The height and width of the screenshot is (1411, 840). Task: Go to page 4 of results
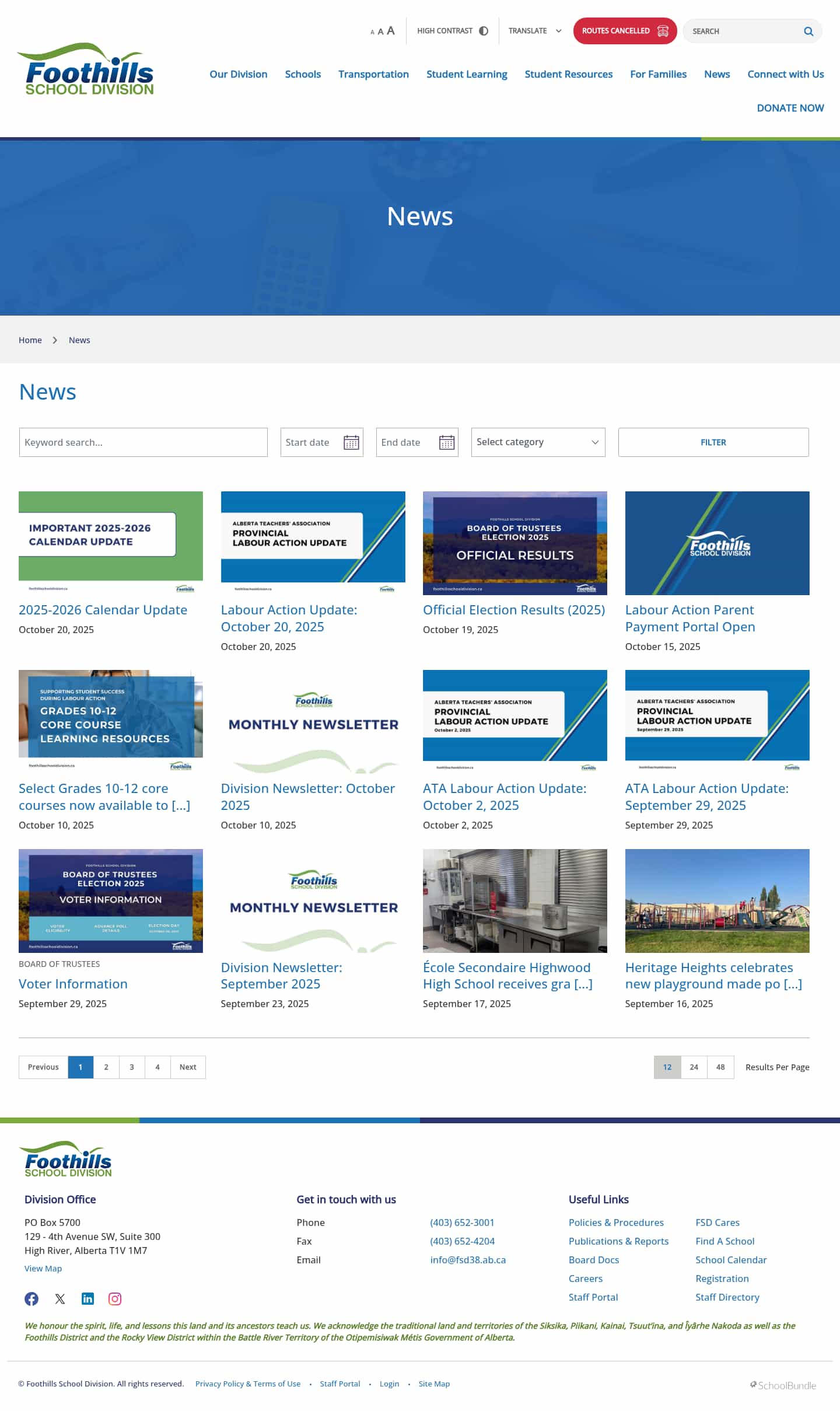tap(157, 1067)
